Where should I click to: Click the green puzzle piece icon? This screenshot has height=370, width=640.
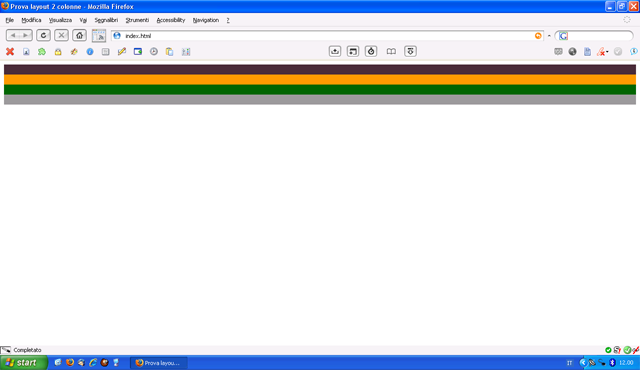(42, 52)
